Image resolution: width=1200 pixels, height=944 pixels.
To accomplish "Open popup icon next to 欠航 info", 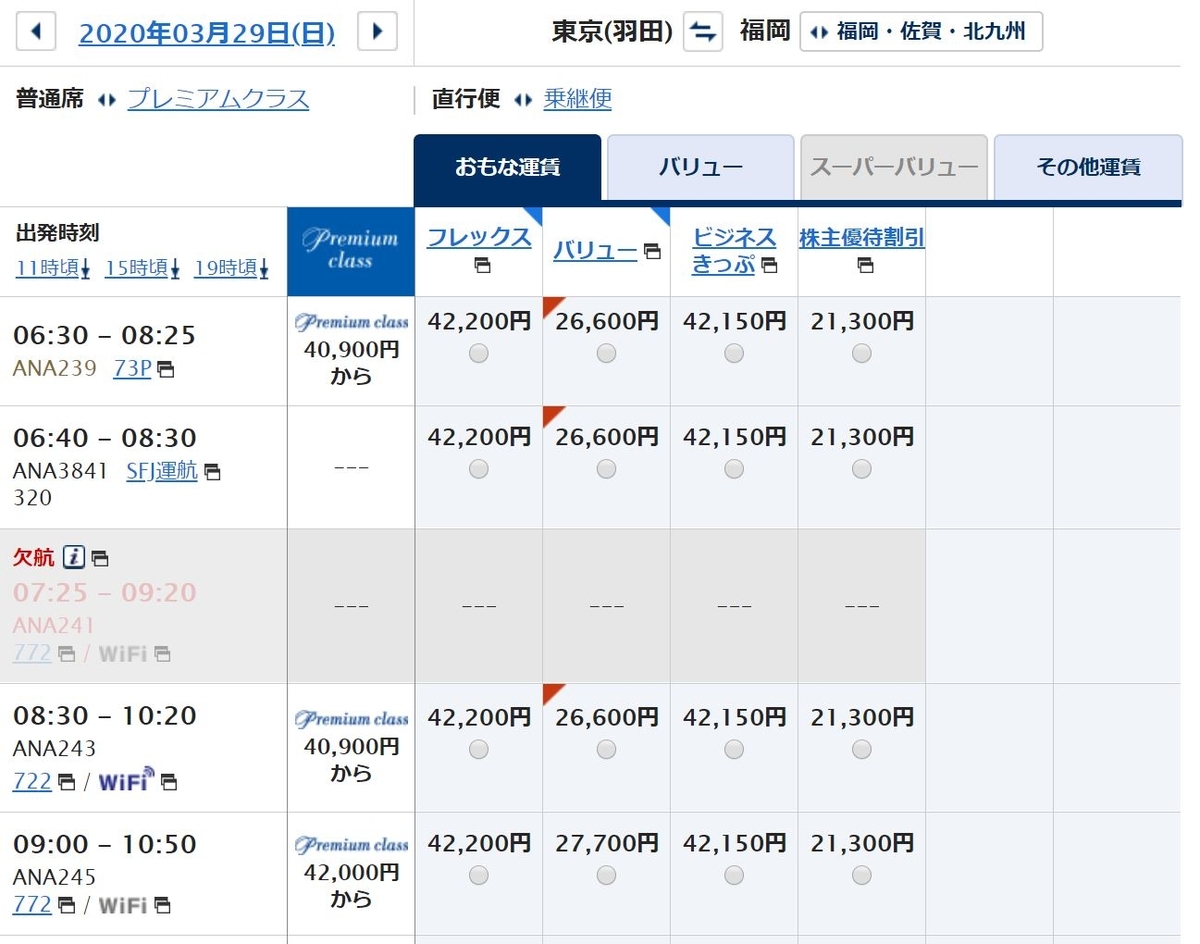I will [x=100, y=559].
